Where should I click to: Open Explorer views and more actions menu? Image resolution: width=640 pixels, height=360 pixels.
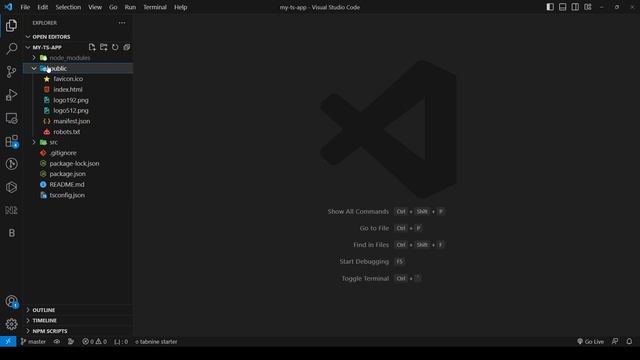[122, 23]
